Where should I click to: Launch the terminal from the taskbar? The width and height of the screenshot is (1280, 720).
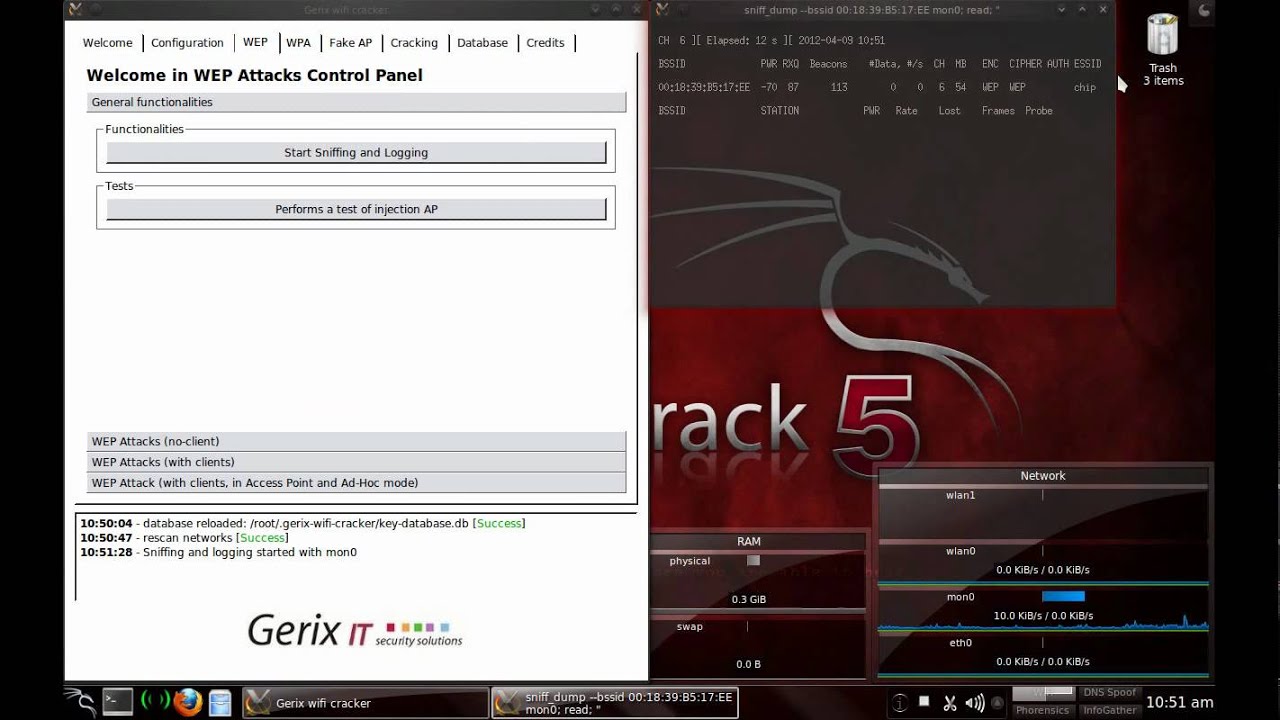click(118, 702)
